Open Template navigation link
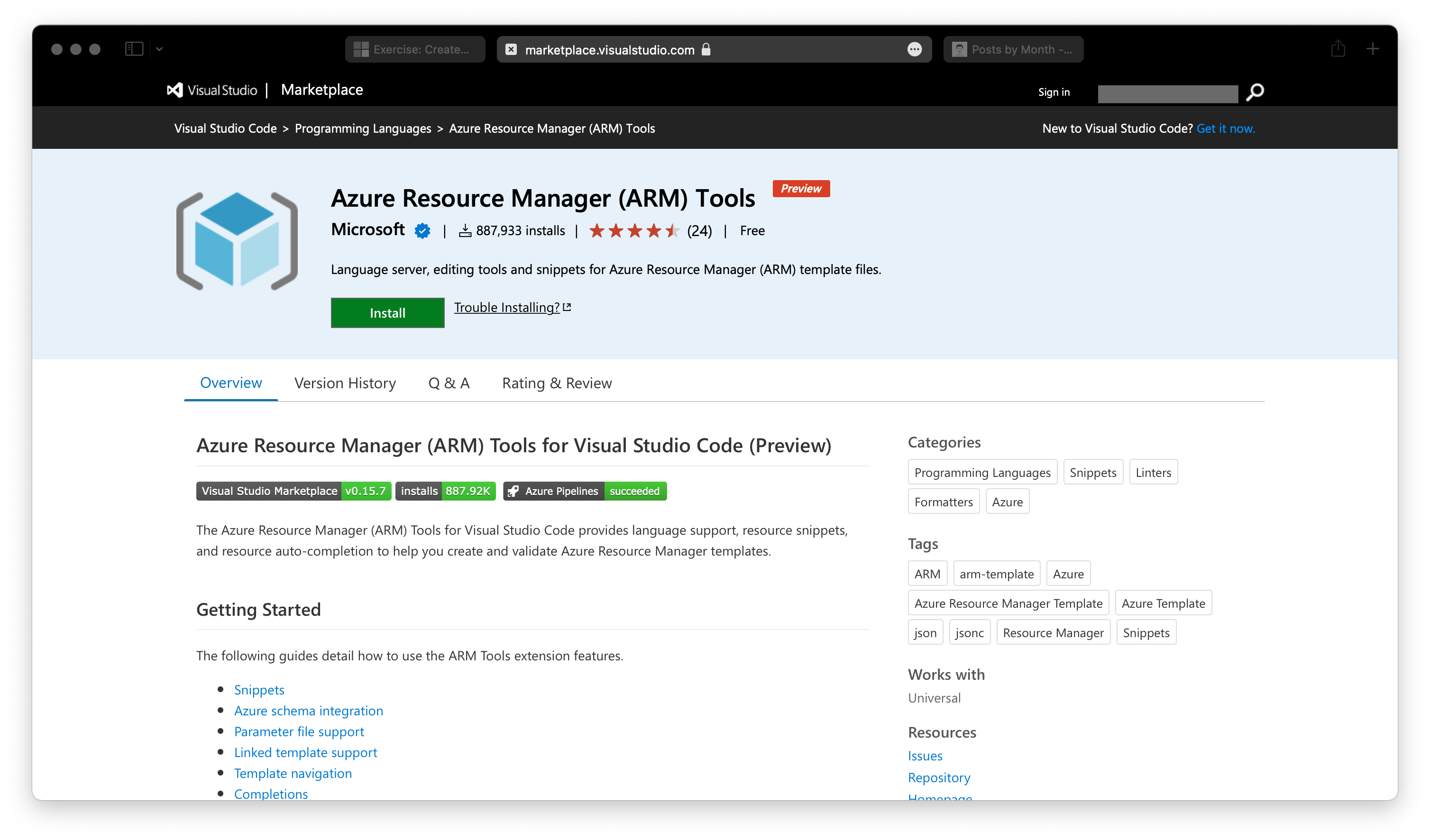 [x=293, y=773]
